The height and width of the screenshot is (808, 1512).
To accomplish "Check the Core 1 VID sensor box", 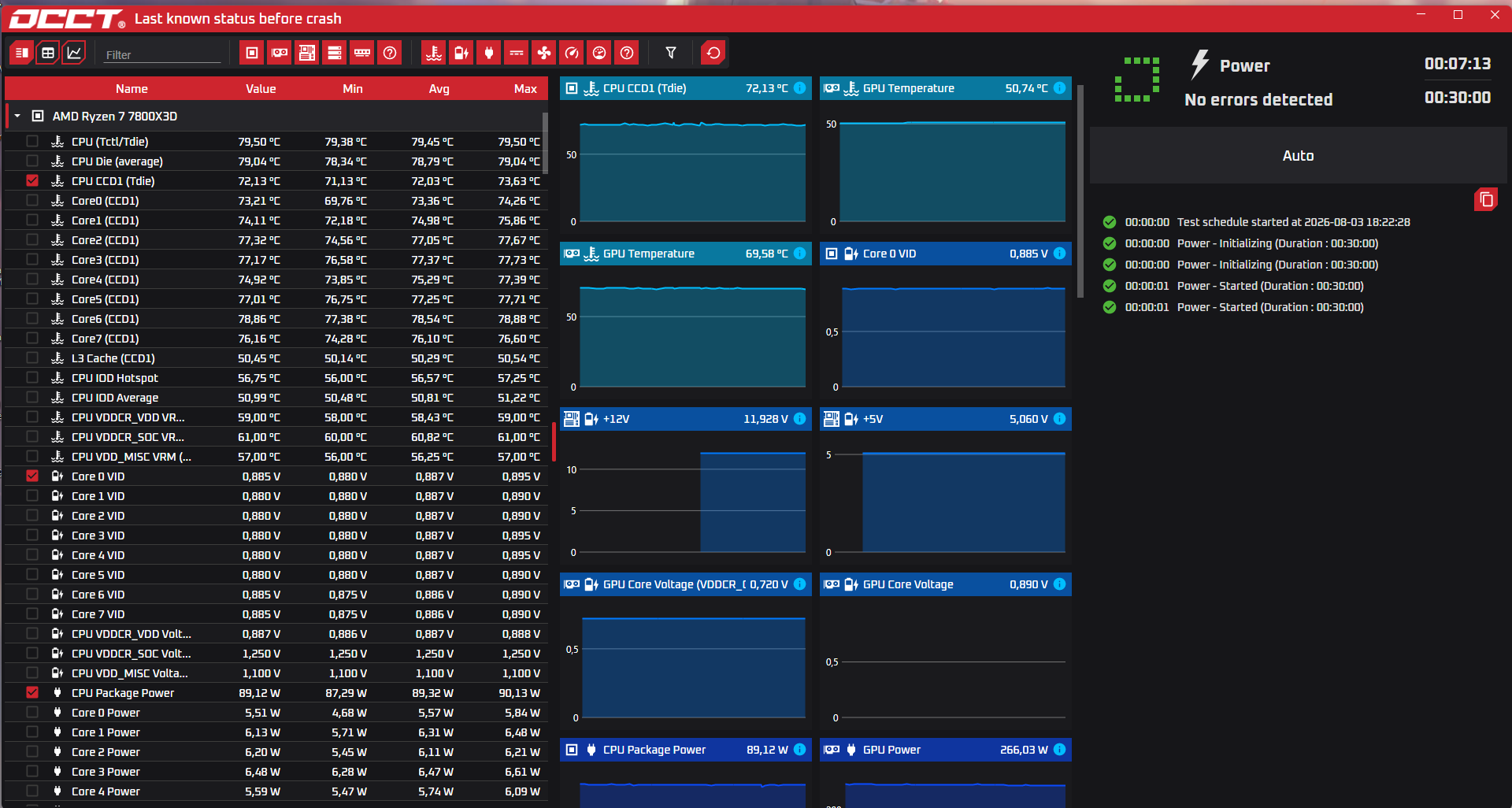I will pyautogui.click(x=32, y=495).
